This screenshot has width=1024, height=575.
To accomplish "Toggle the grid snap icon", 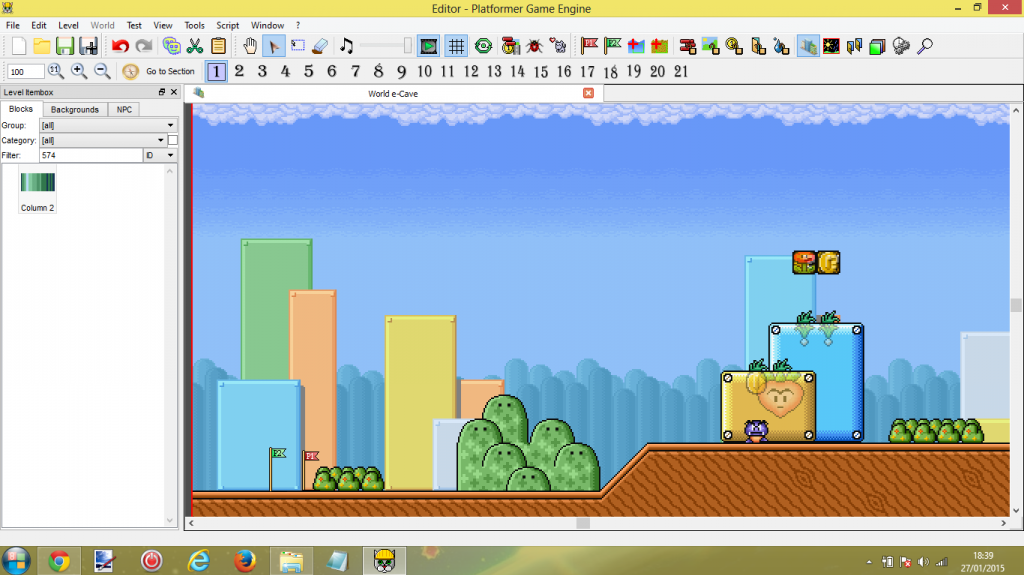I will click(x=456, y=46).
